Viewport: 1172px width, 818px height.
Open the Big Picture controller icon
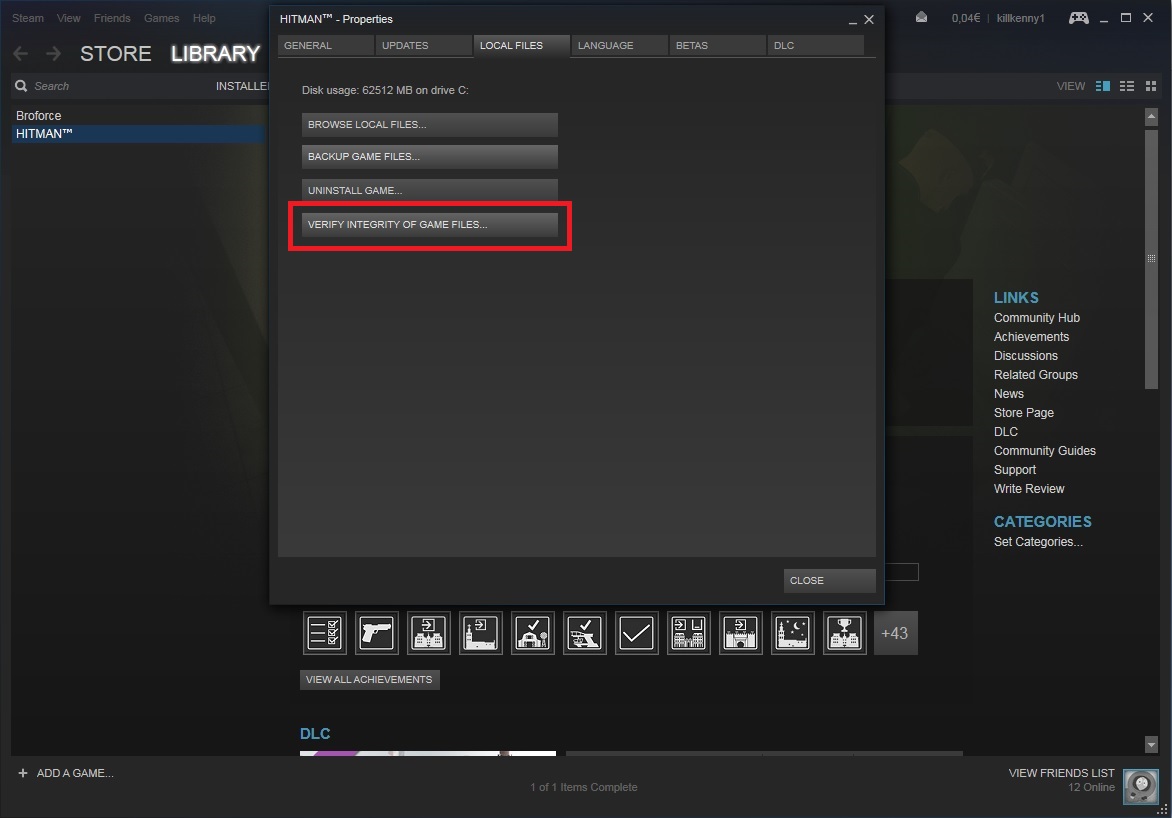coord(1079,18)
